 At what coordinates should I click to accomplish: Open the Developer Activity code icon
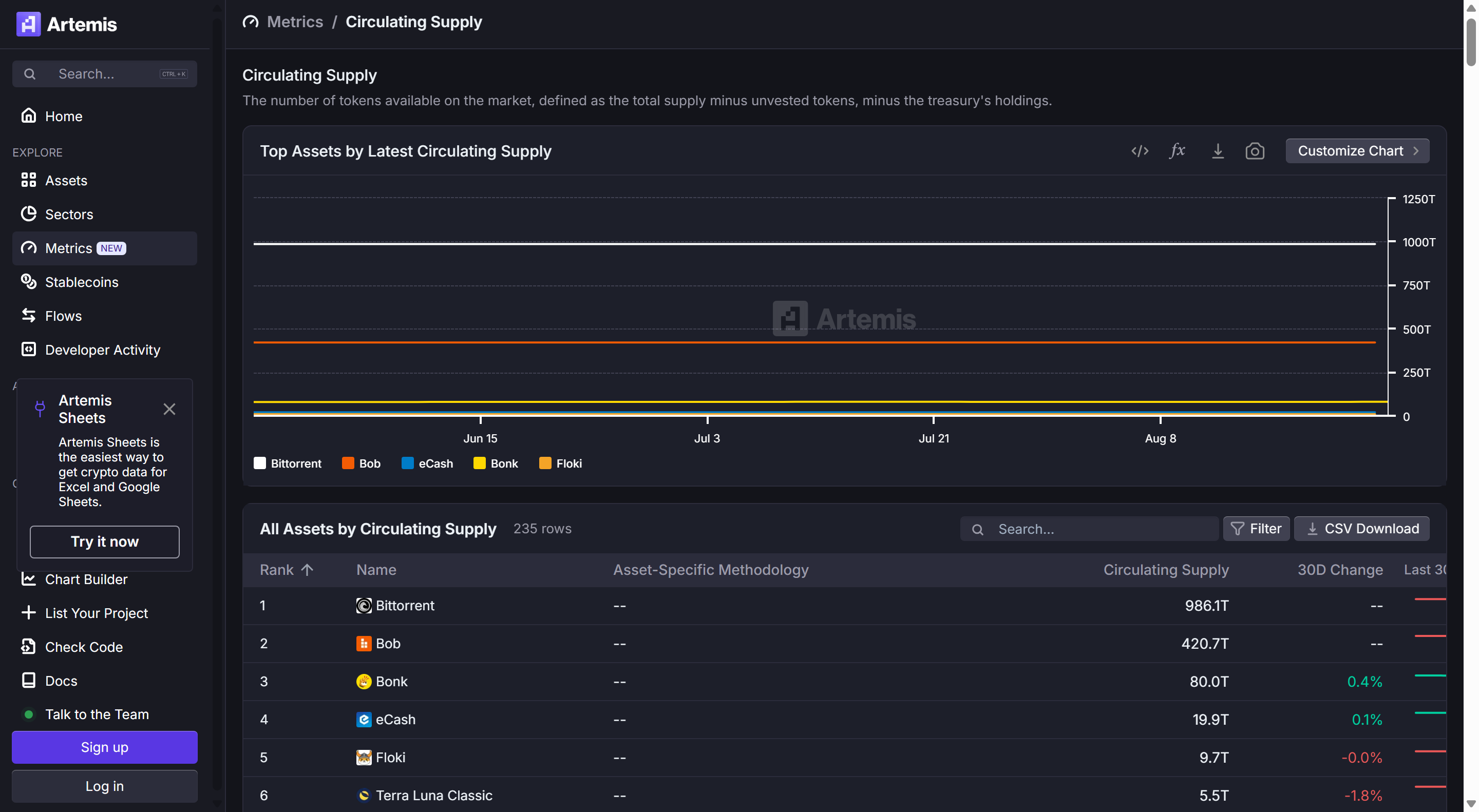click(28, 349)
